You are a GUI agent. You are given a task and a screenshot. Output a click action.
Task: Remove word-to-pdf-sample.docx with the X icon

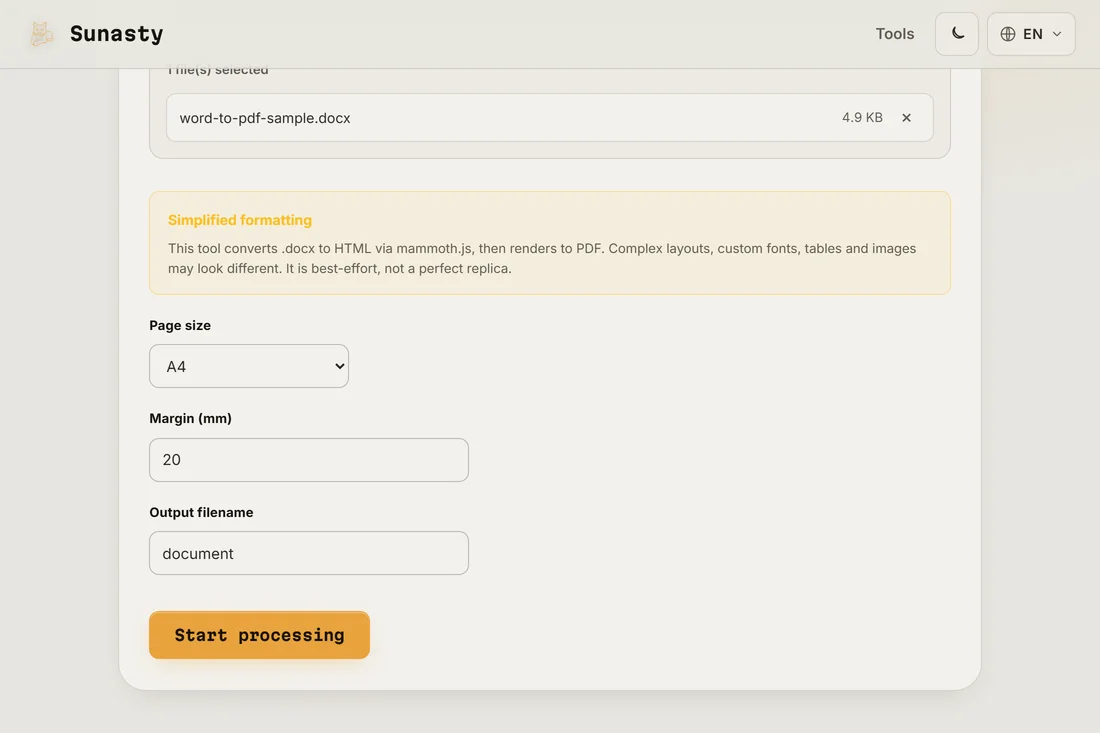pos(906,118)
